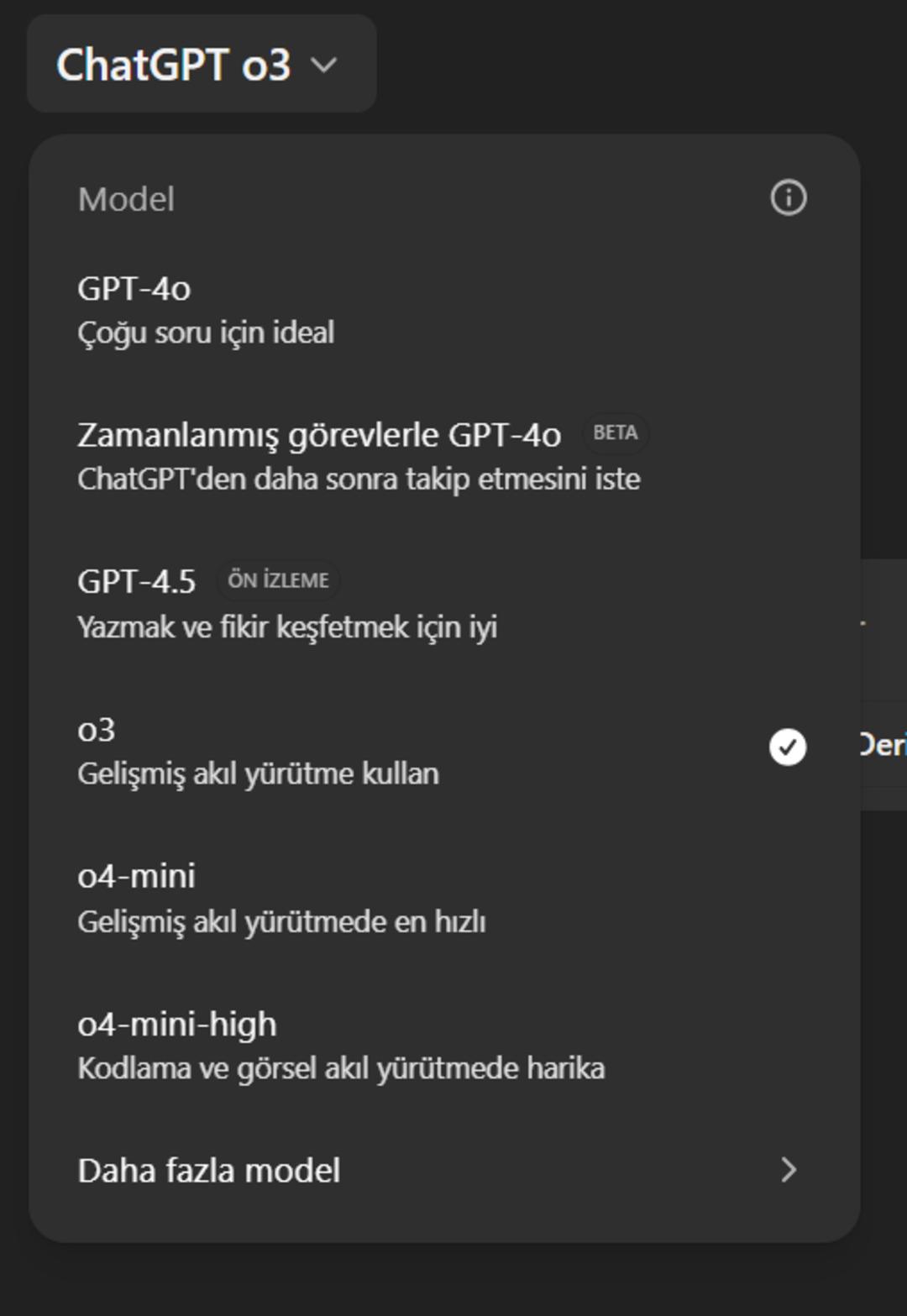Pick the o4-mini model title
This screenshot has height=1316, width=907.
137,876
